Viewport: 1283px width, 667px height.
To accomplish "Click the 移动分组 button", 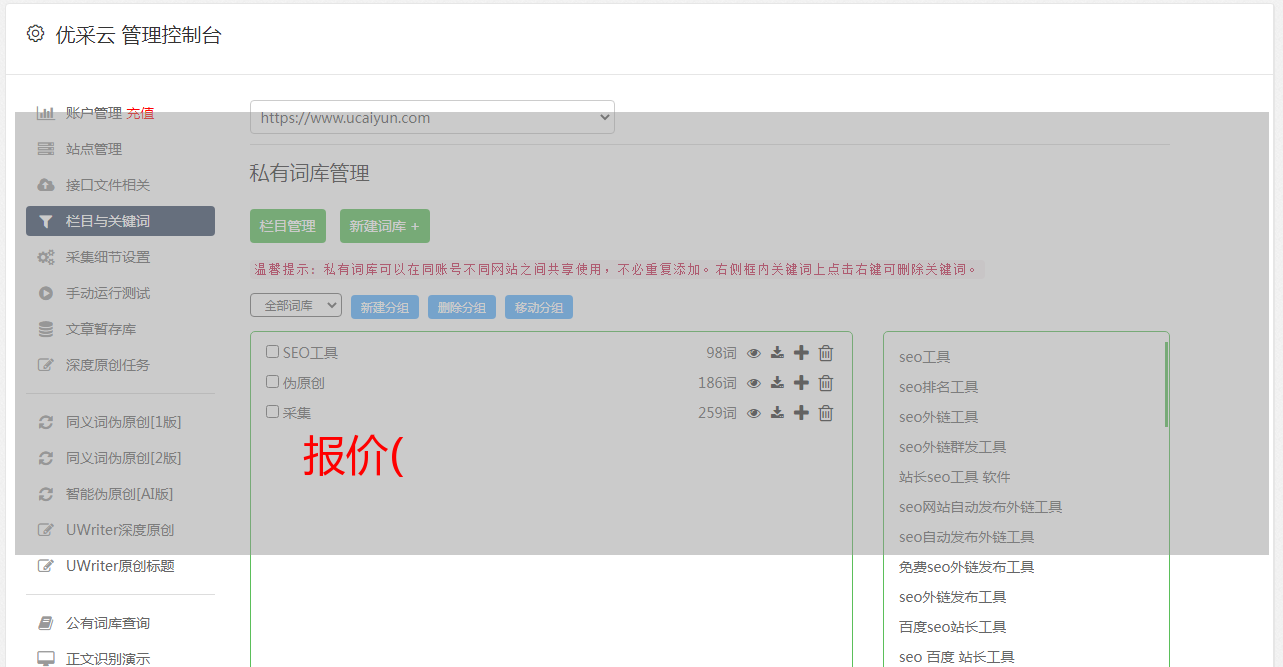I will pyautogui.click(x=539, y=307).
